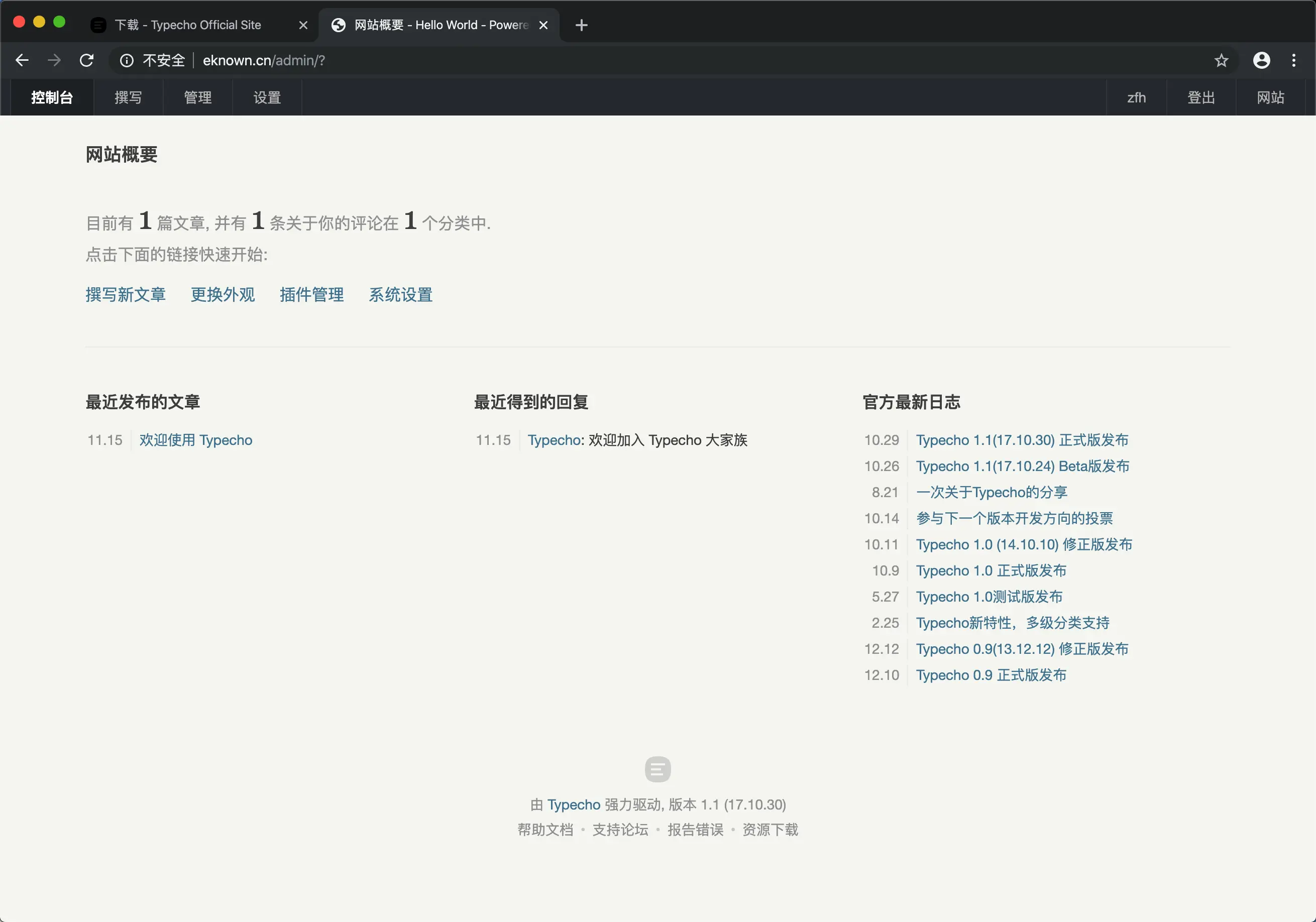Click the 撰写新文章 quick link
The height and width of the screenshot is (922, 1316).
pos(126,295)
